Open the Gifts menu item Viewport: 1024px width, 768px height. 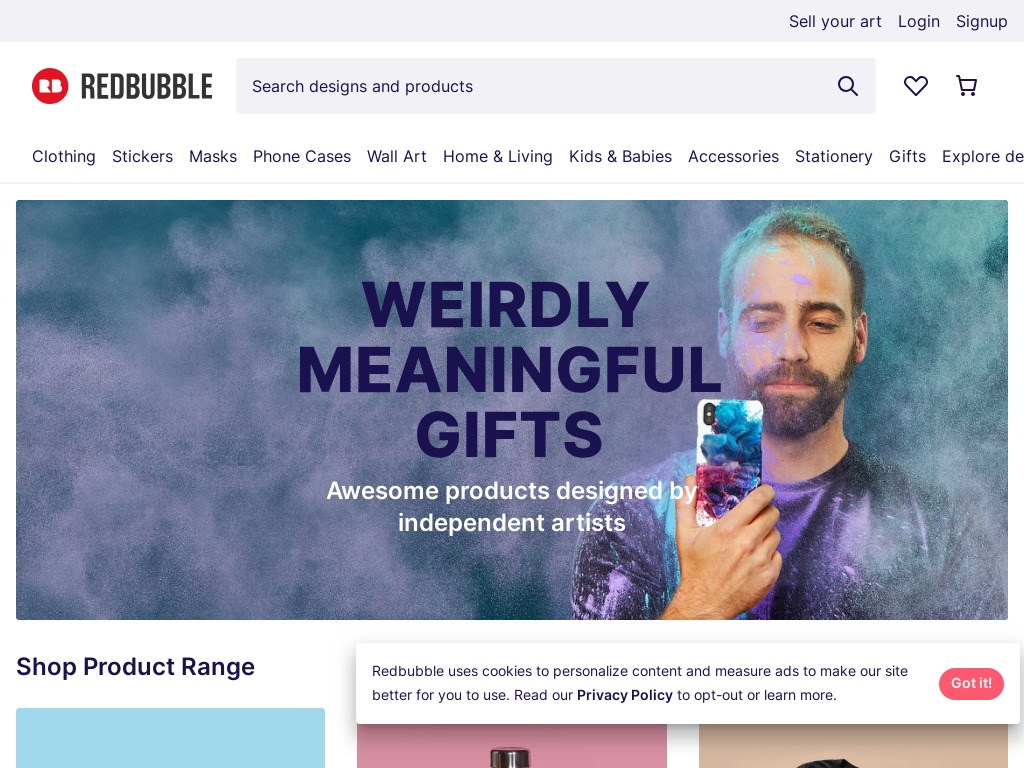point(907,157)
